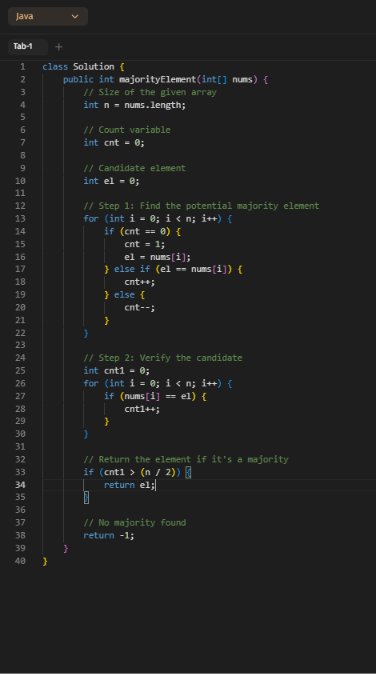The height and width of the screenshot is (674, 376).
Task: Open the Java language dropdown
Action: click(x=48, y=16)
